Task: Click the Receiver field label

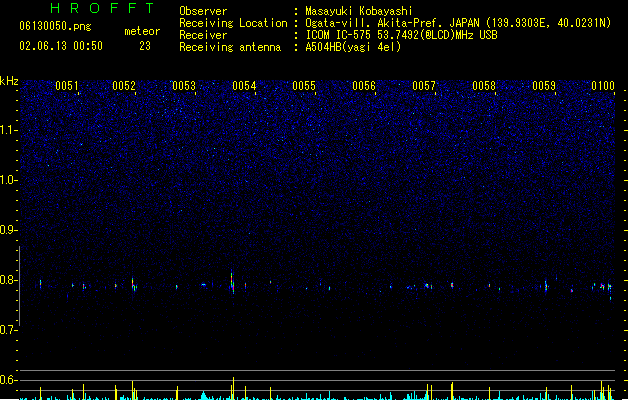Action: click(203, 35)
